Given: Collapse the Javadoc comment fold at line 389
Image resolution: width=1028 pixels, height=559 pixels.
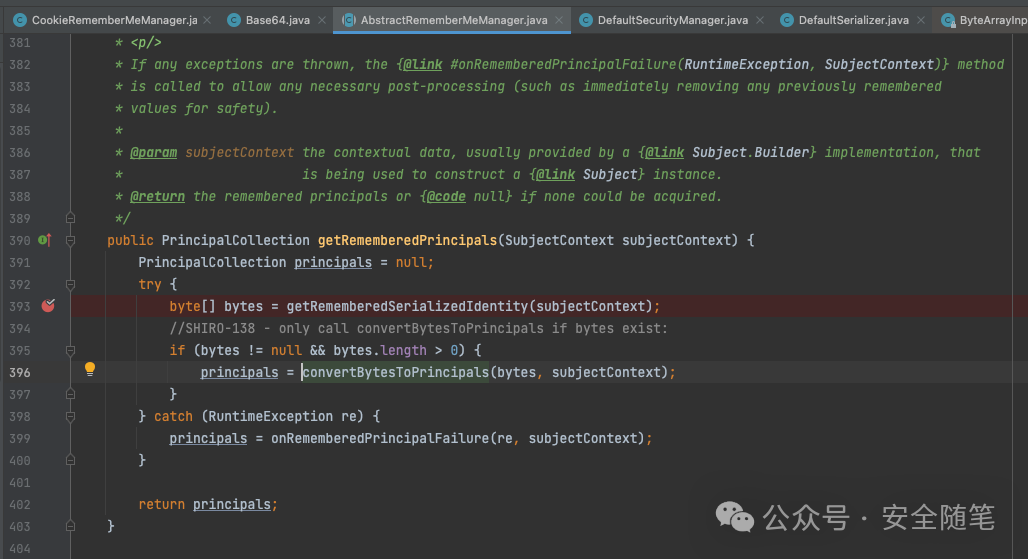Looking at the screenshot, I should click(x=70, y=218).
